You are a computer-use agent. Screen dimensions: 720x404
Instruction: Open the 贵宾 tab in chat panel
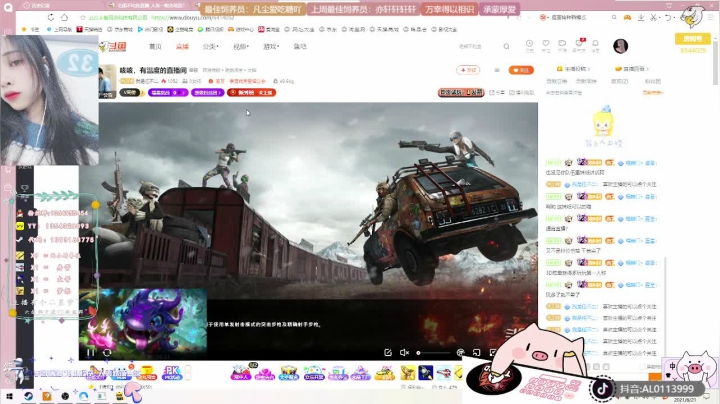click(619, 81)
